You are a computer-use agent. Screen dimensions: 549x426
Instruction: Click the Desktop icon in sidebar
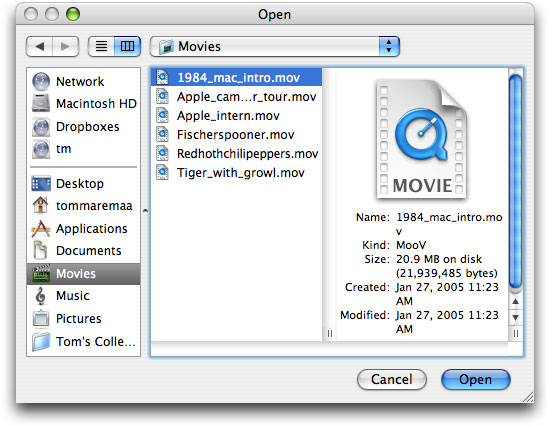point(41,183)
